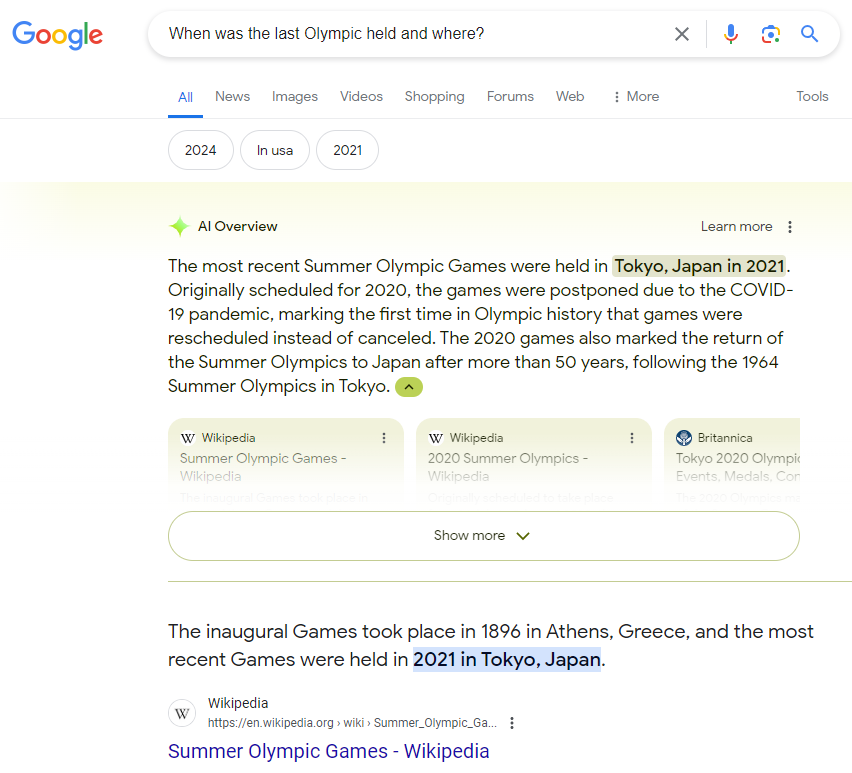Select the All results tab

tap(185, 97)
